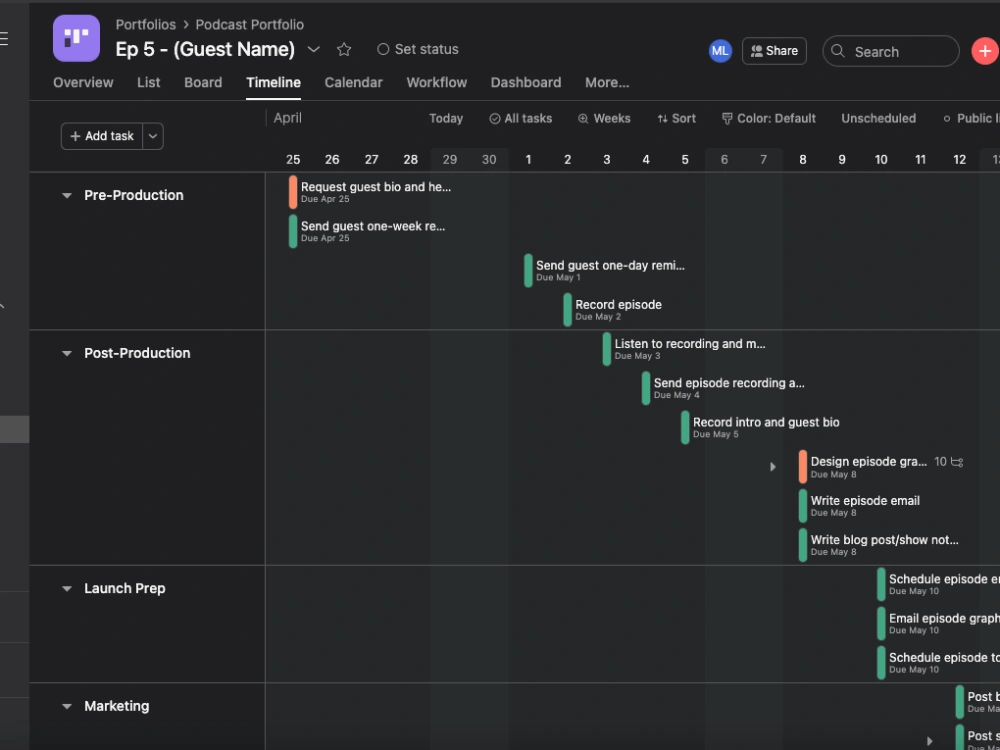Open the Color: Default picker
The width and height of the screenshot is (1000, 750).
pyautogui.click(x=768, y=118)
